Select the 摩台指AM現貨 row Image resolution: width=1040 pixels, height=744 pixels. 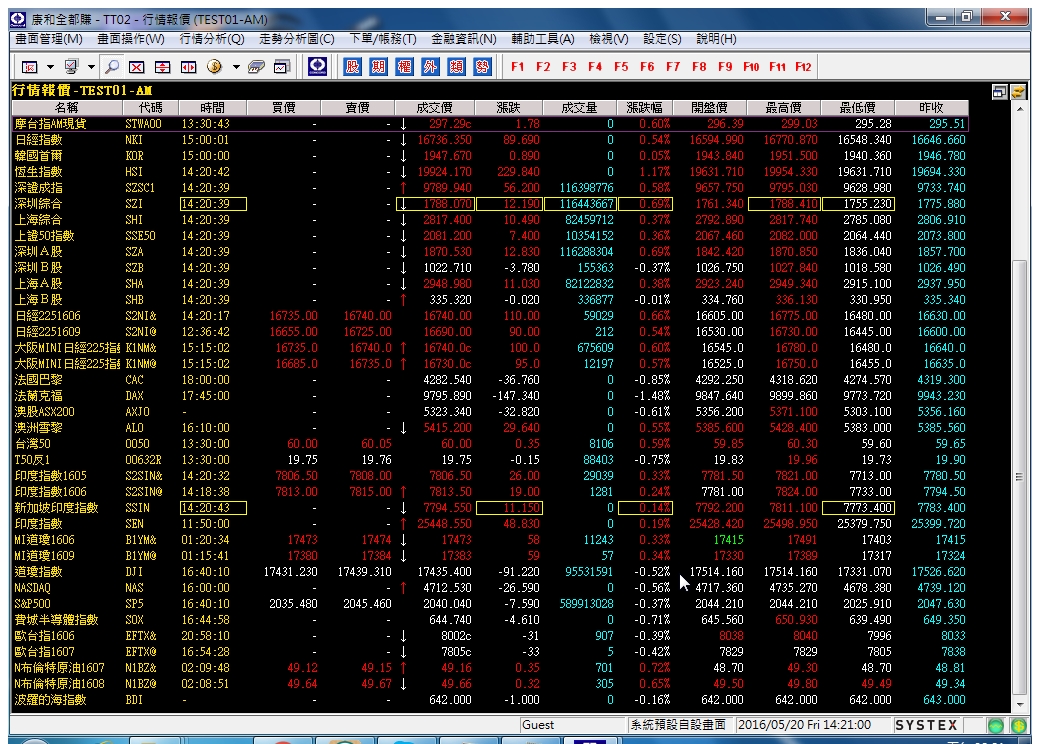(490, 123)
